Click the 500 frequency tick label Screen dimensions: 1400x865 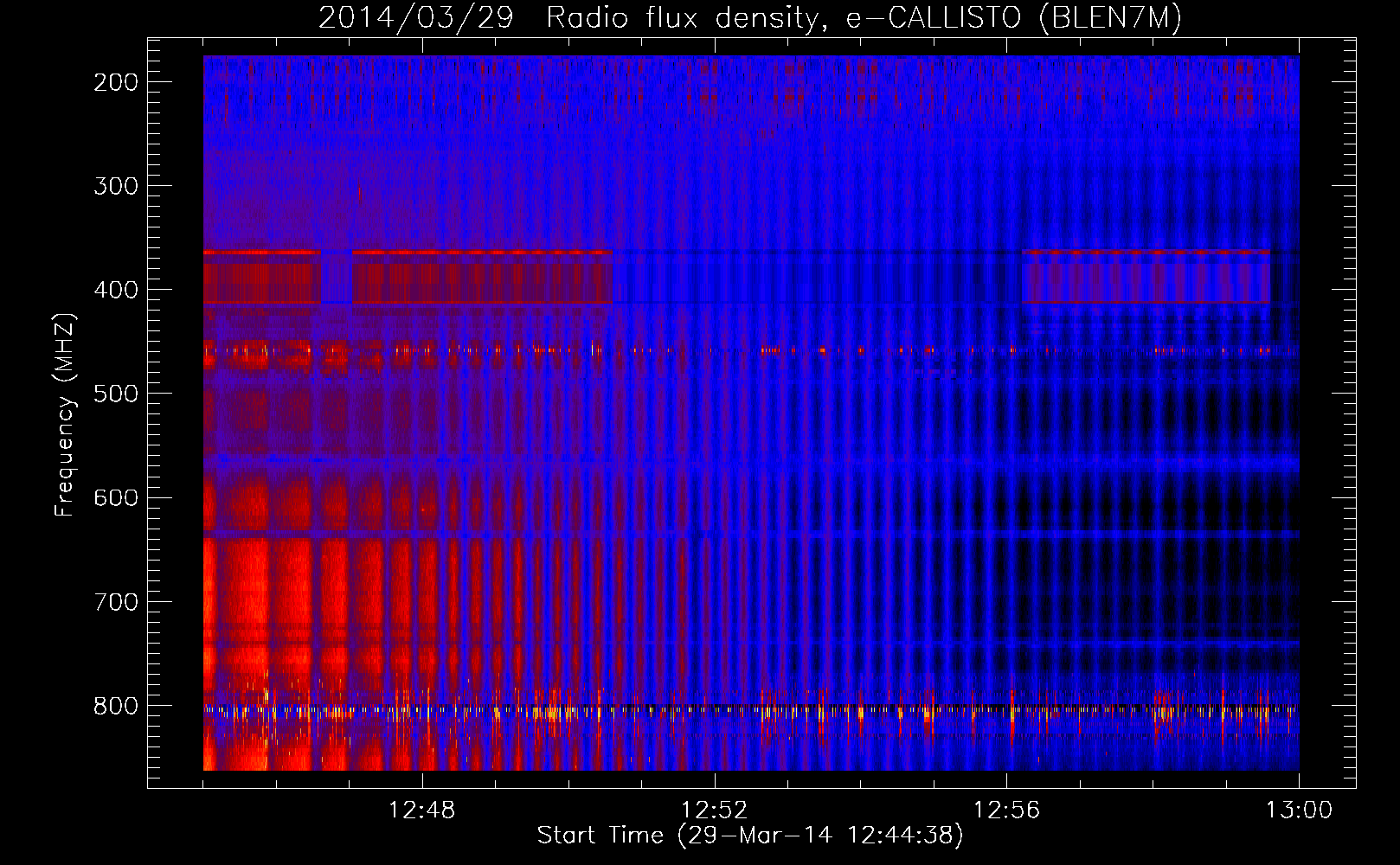click(116, 394)
